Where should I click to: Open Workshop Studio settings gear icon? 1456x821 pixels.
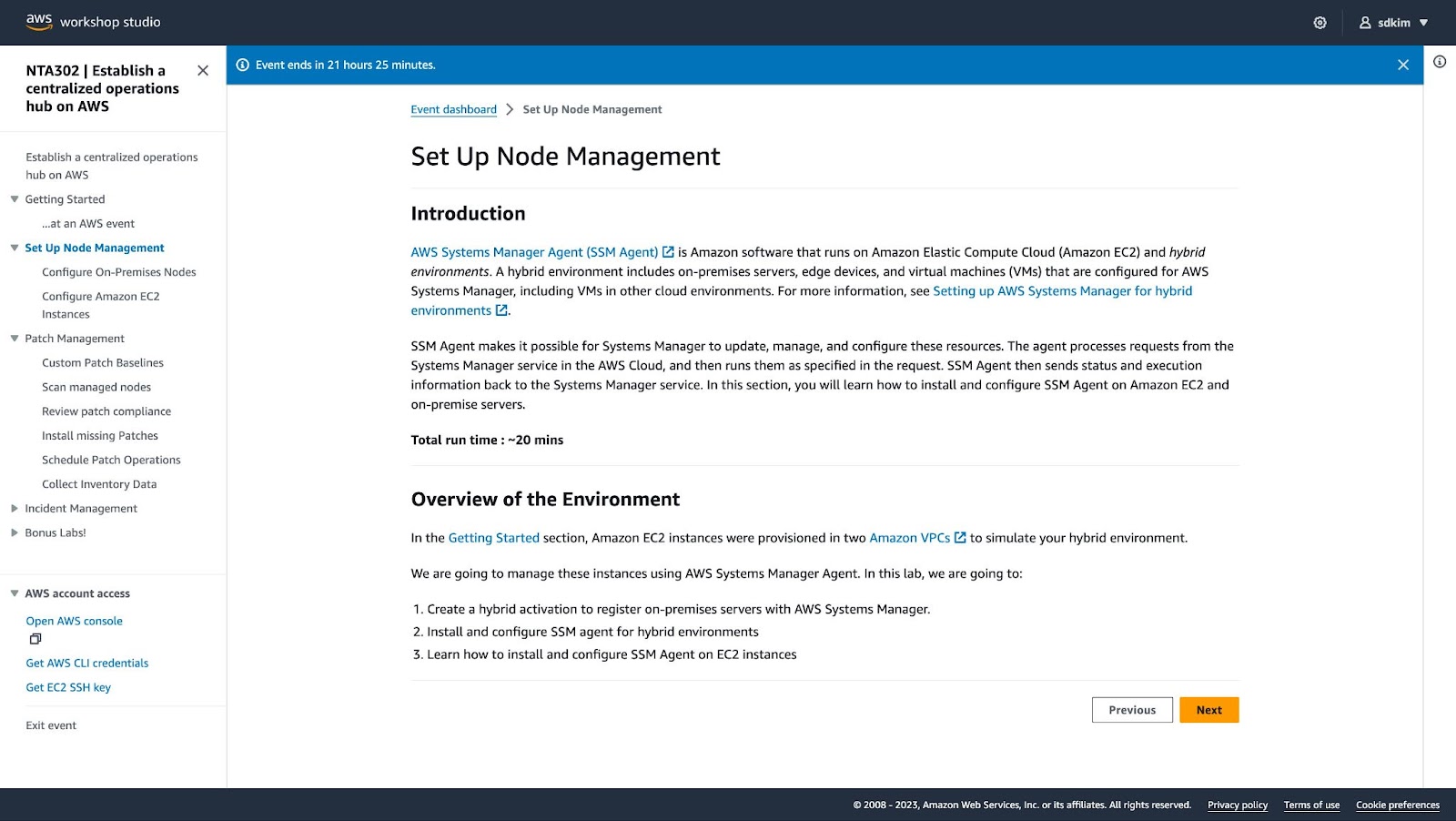(x=1319, y=22)
